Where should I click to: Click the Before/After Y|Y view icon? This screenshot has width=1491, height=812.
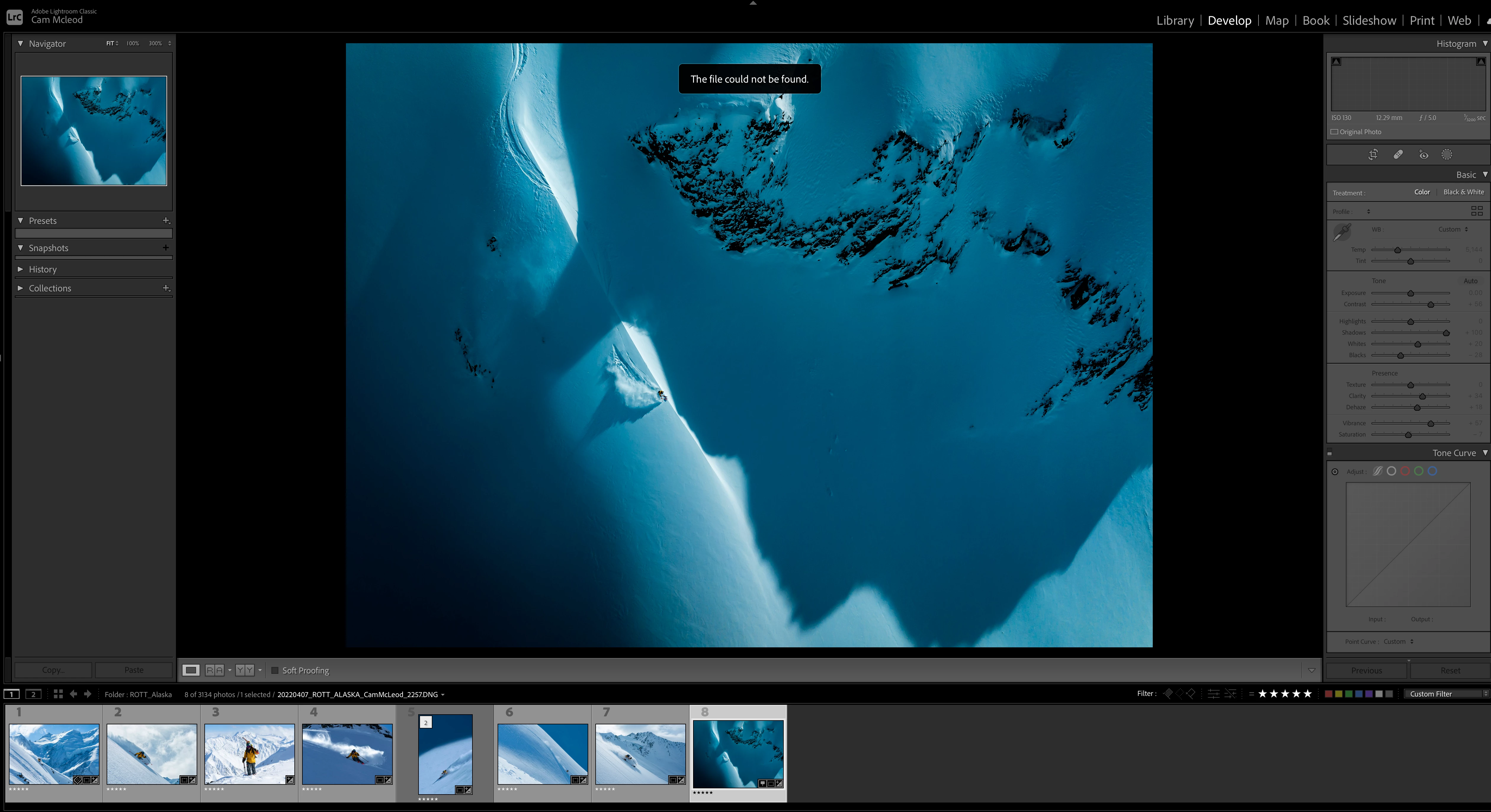[x=245, y=670]
